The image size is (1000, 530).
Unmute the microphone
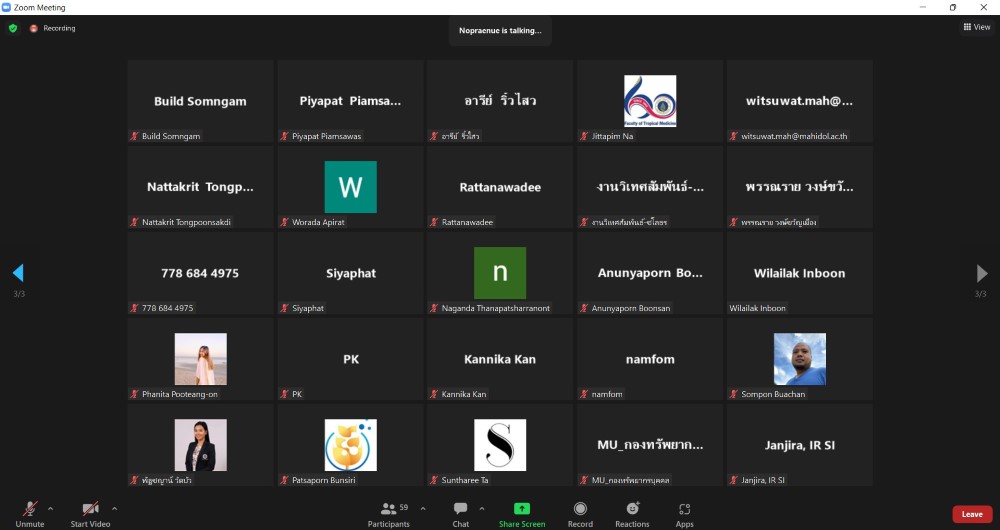point(30,514)
